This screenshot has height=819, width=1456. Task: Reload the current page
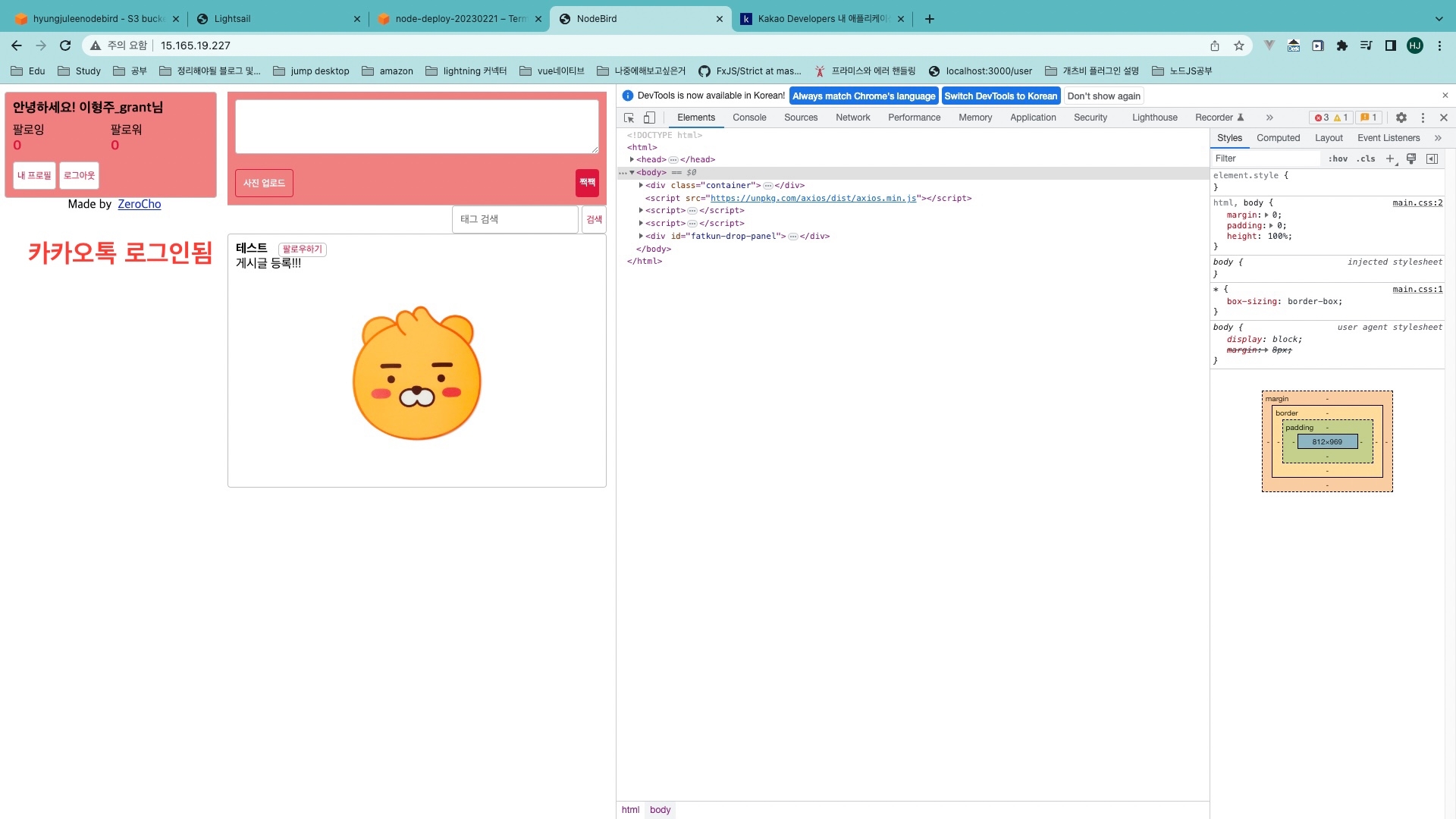point(65,45)
